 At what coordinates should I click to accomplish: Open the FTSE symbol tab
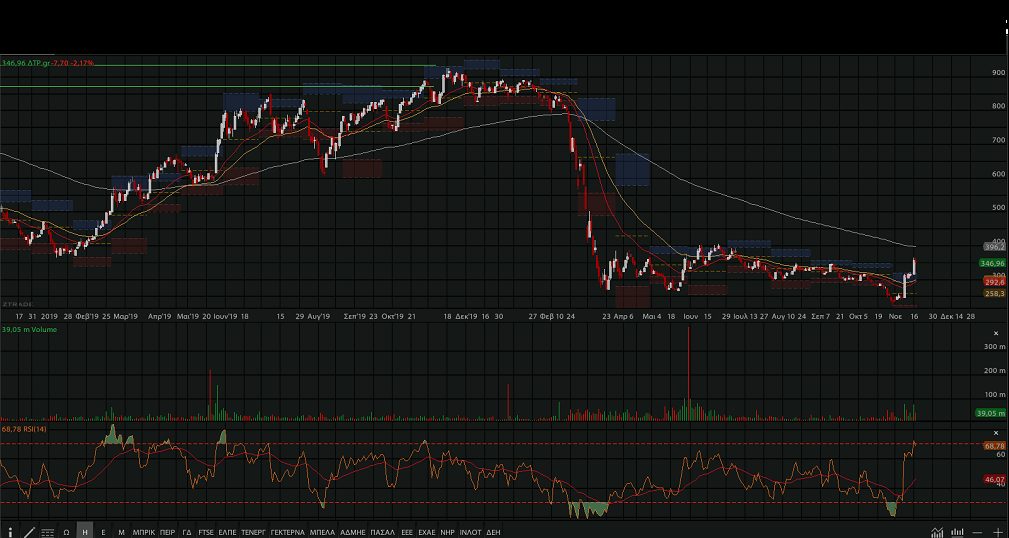tap(206, 532)
